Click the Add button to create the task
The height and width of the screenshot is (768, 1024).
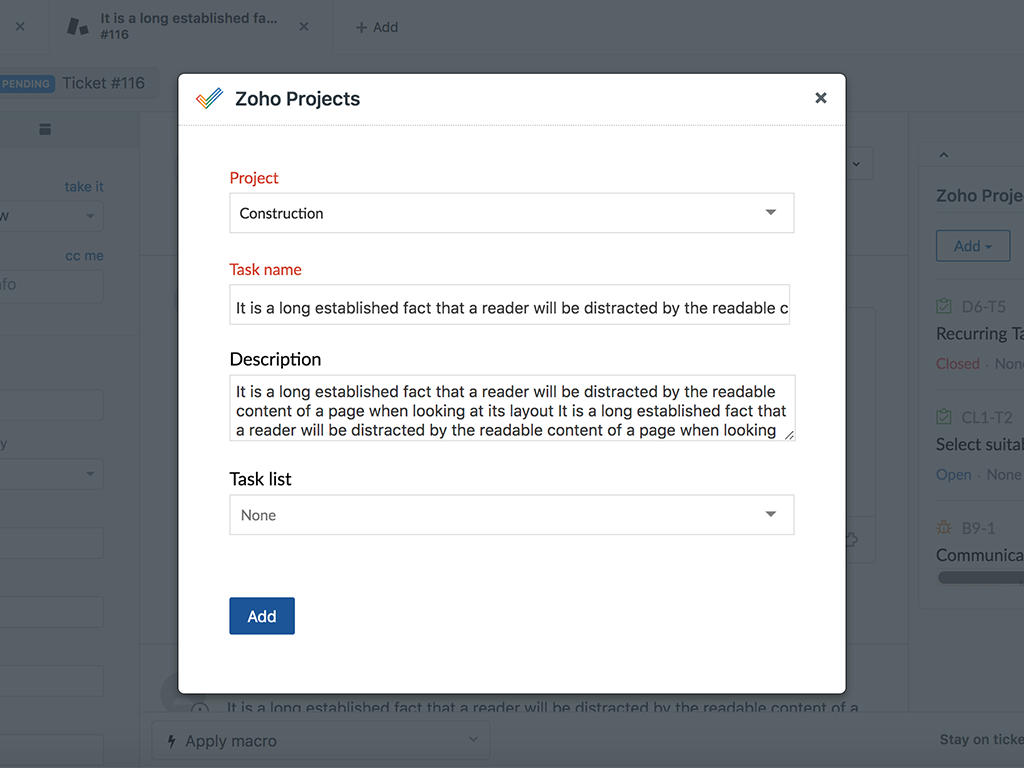click(261, 616)
